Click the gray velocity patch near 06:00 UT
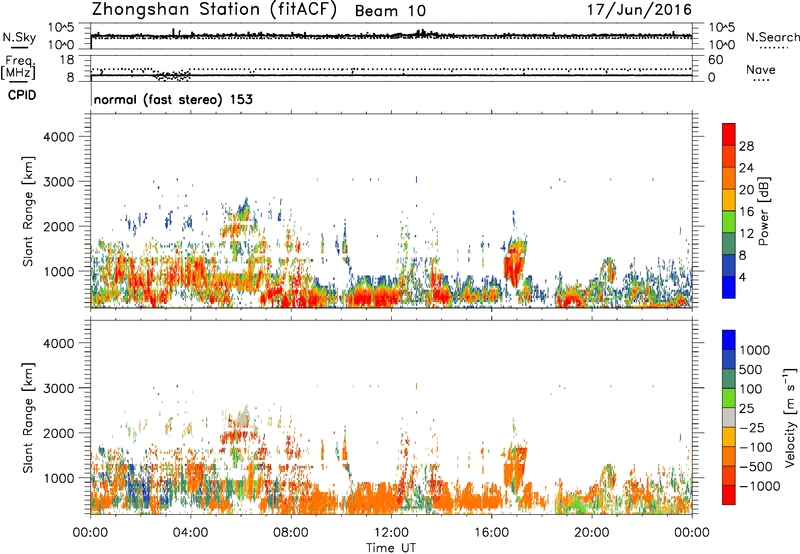800x554 pixels. pyautogui.click(x=242, y=418)
